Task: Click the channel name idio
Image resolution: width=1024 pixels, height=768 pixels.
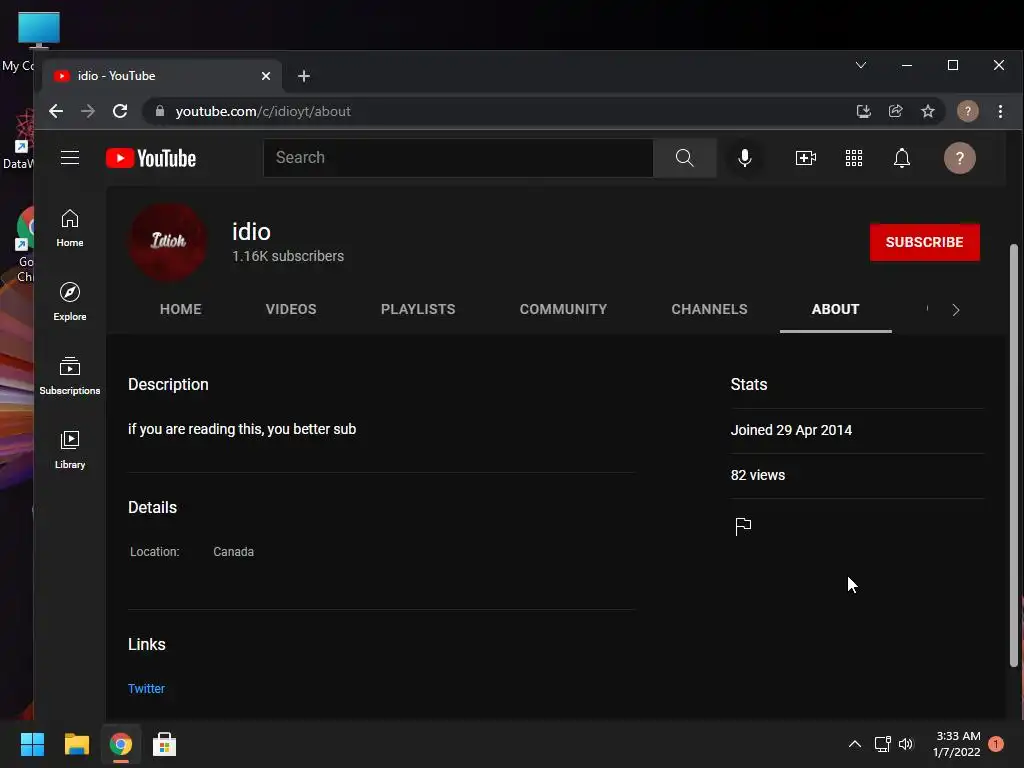Action: pos(251,232)
